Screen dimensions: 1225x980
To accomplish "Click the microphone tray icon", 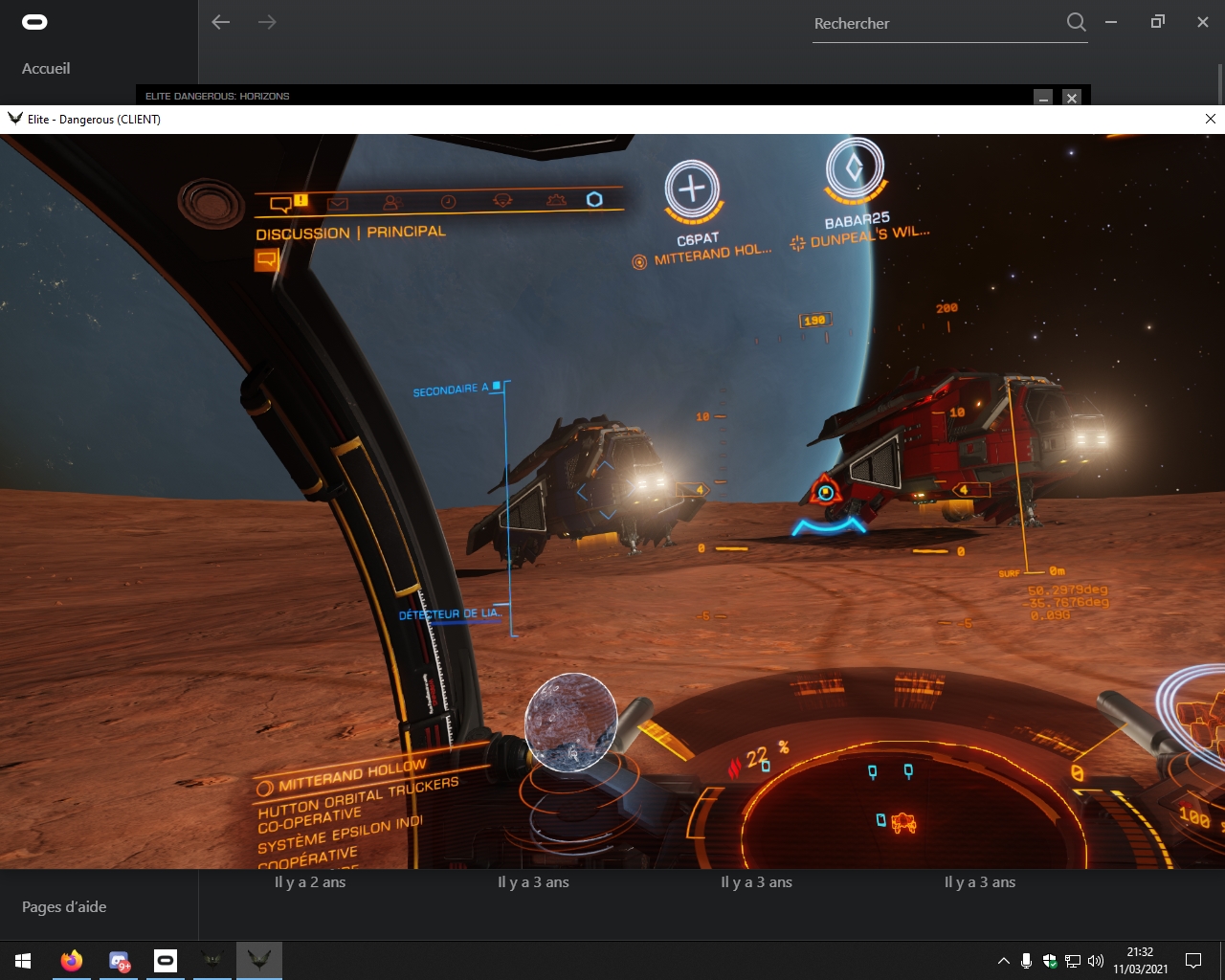I will pyautogui.click(x=1026, y=961).
